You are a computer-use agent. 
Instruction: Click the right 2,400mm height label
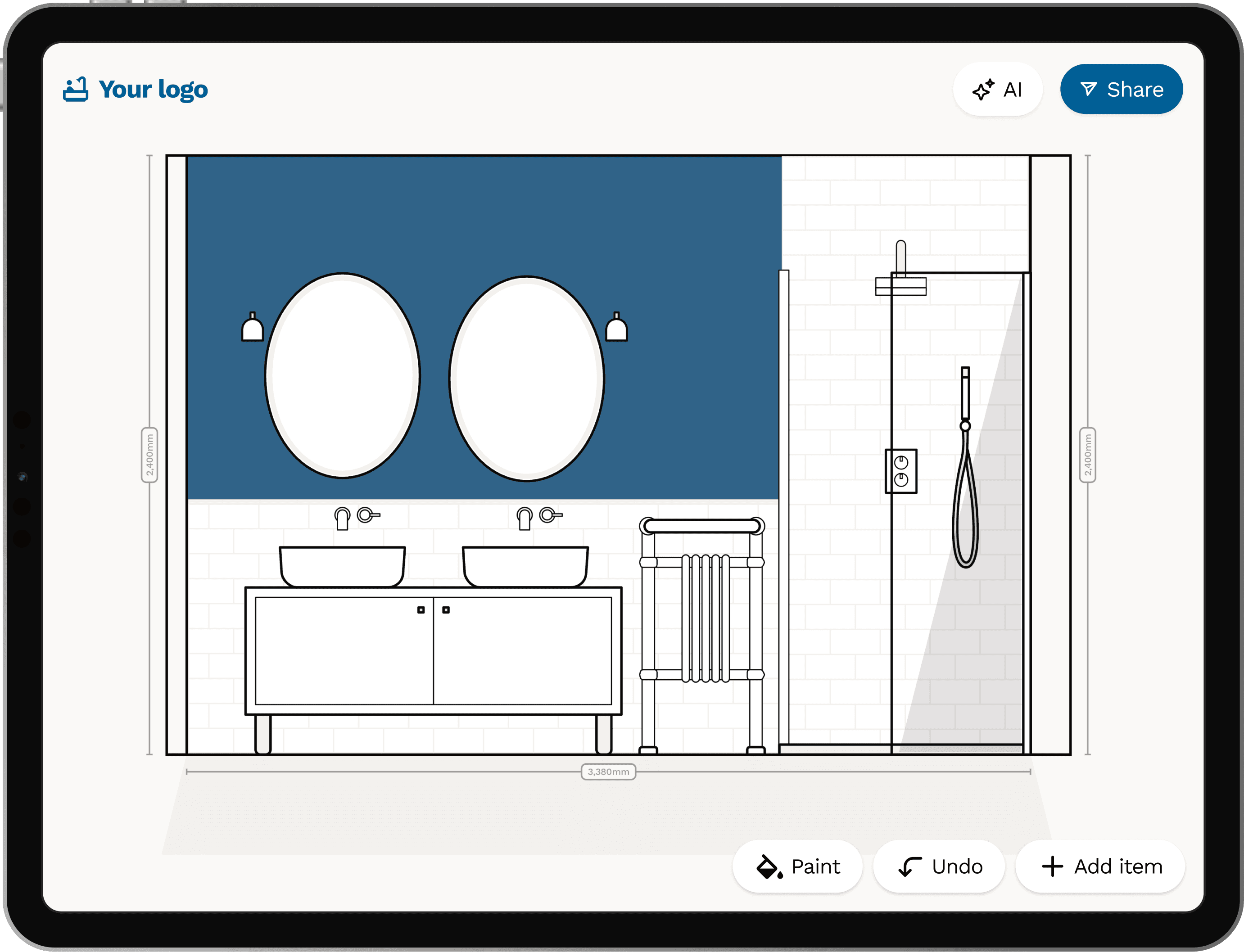click(1088, 455)
